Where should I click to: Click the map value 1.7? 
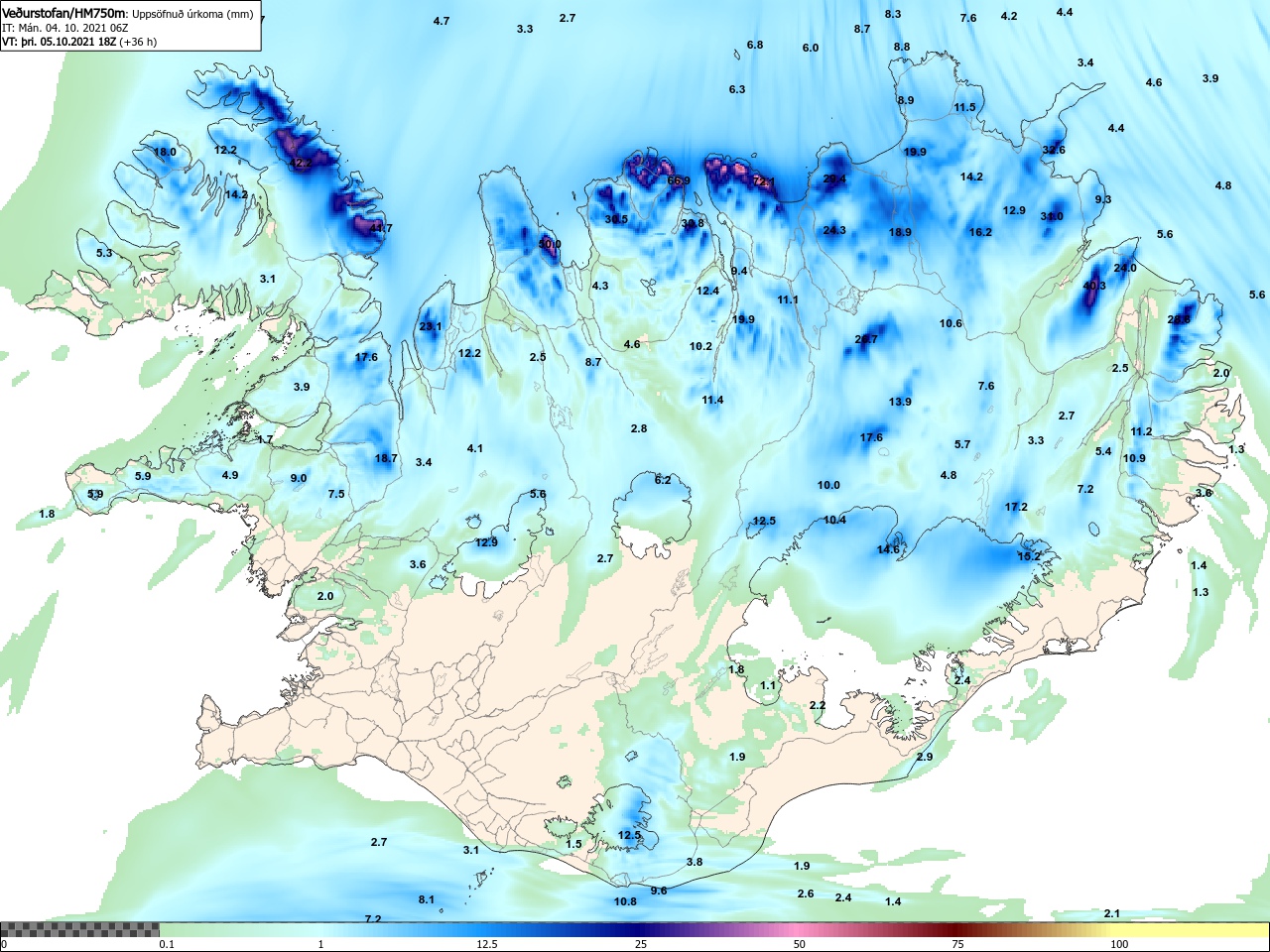(x=265, y=439)
